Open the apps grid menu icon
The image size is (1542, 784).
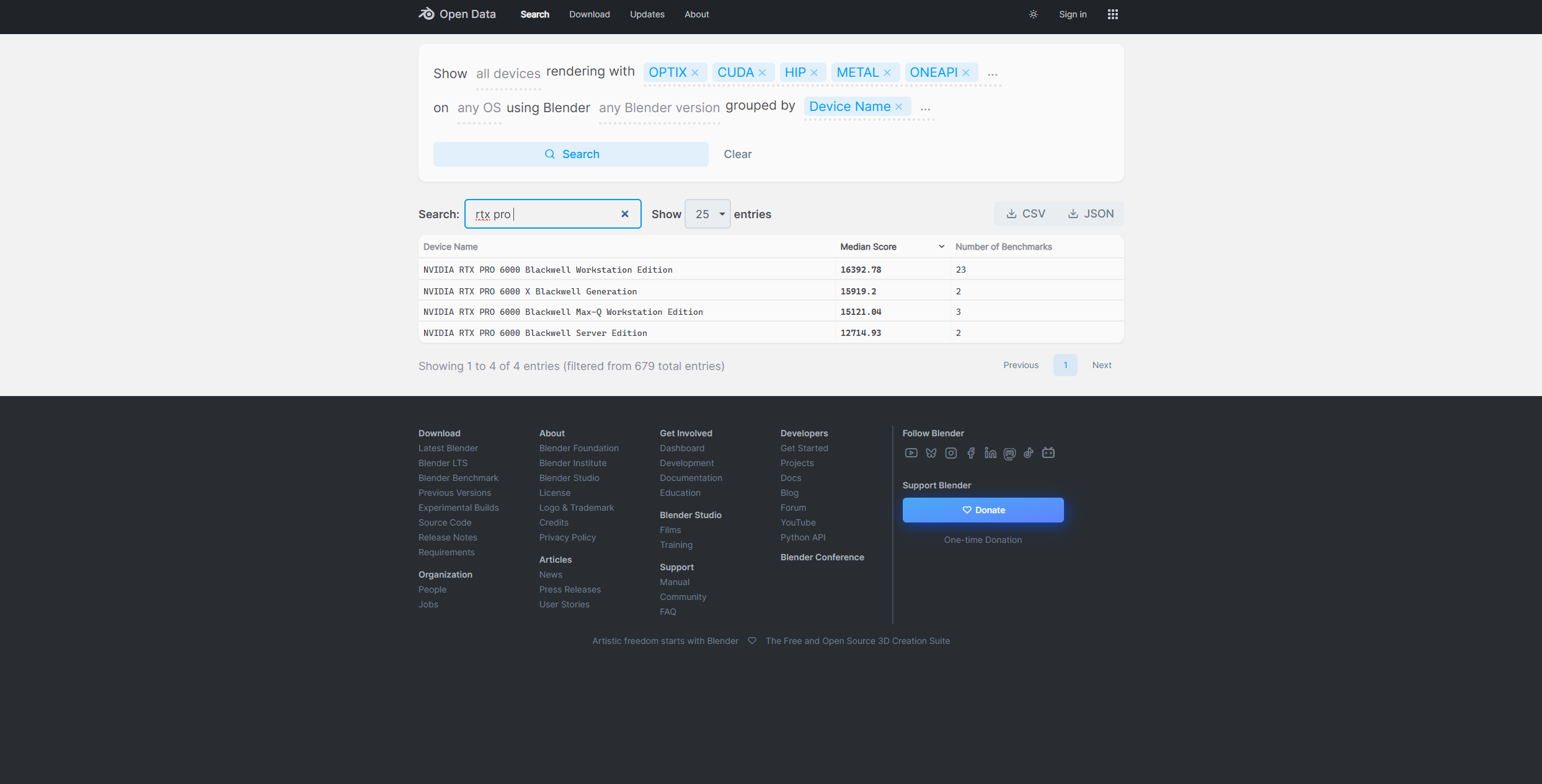(1112, 14)
